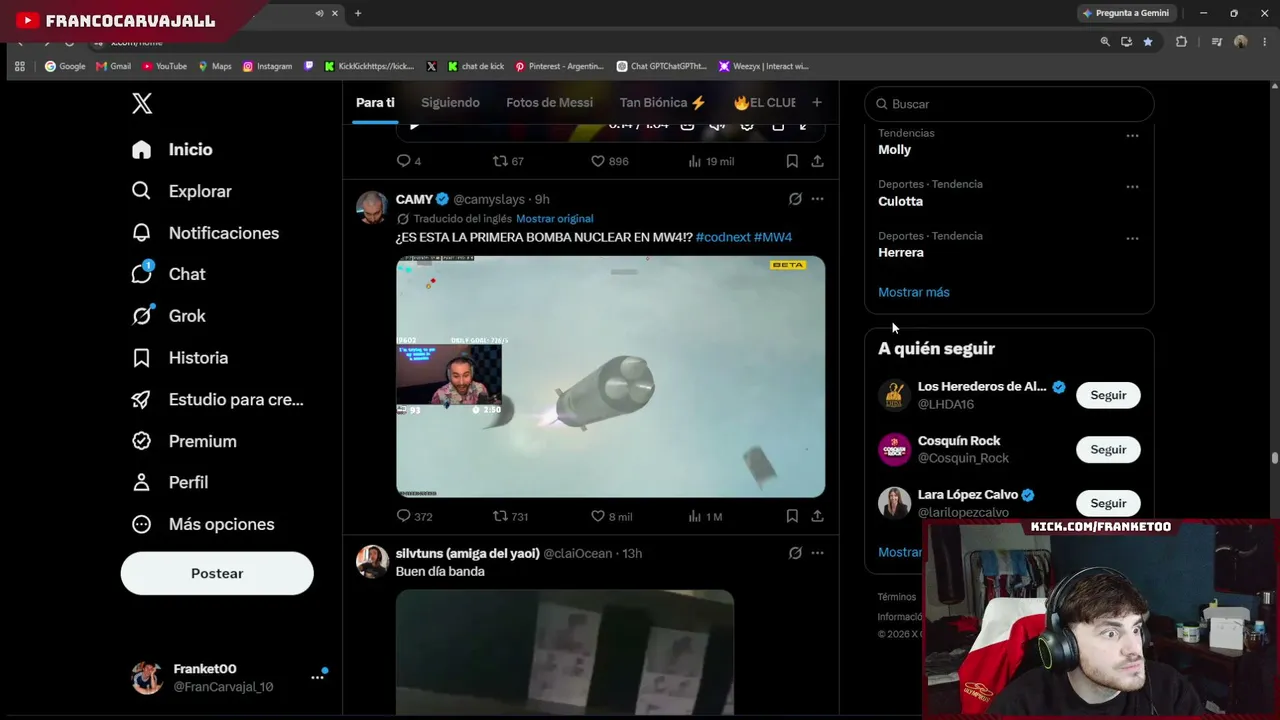Open the Tan Biónica tab
Screen dimensions: 1280x720
click(x=663, y=102)
